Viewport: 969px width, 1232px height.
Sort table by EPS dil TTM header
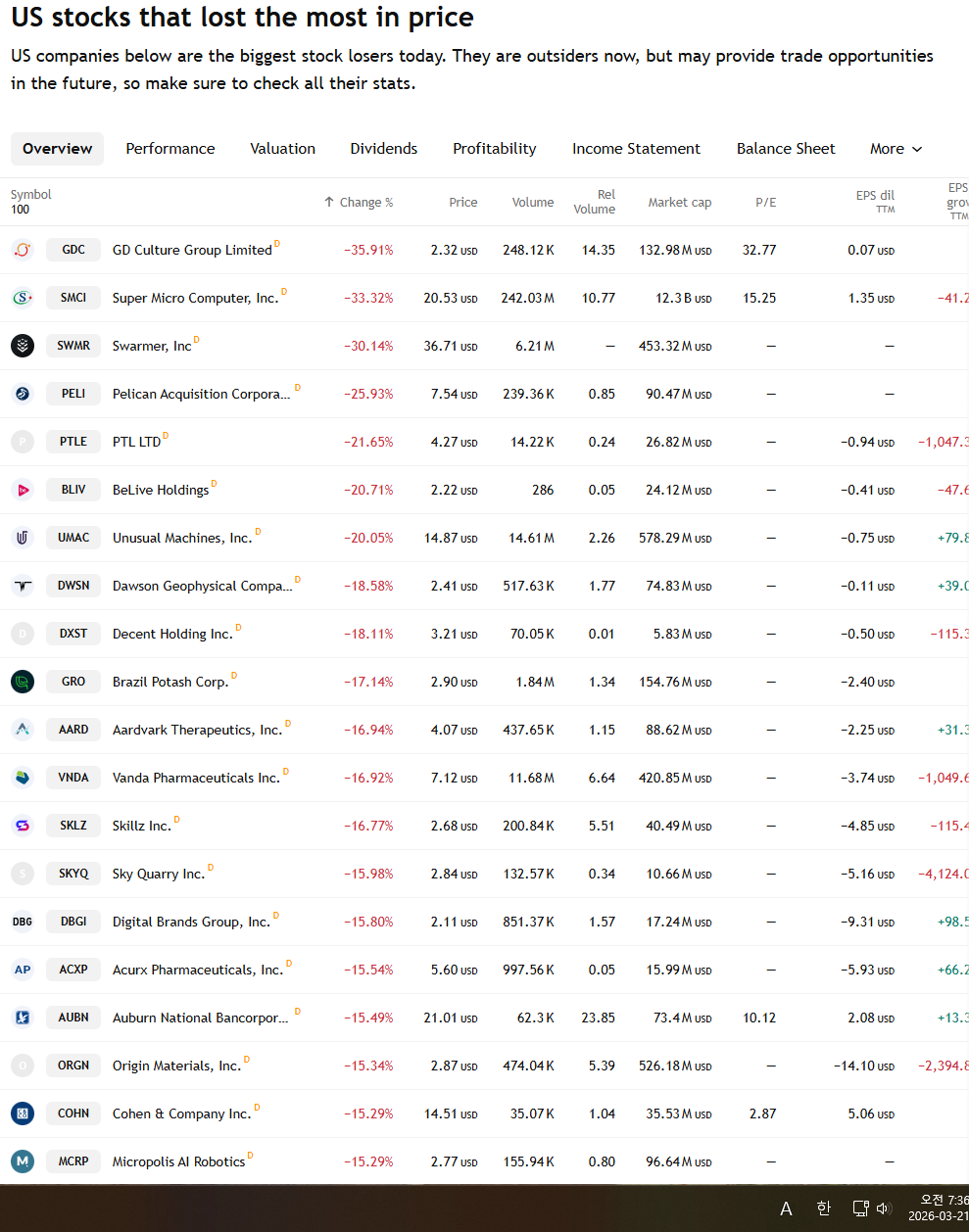[875, 202]
